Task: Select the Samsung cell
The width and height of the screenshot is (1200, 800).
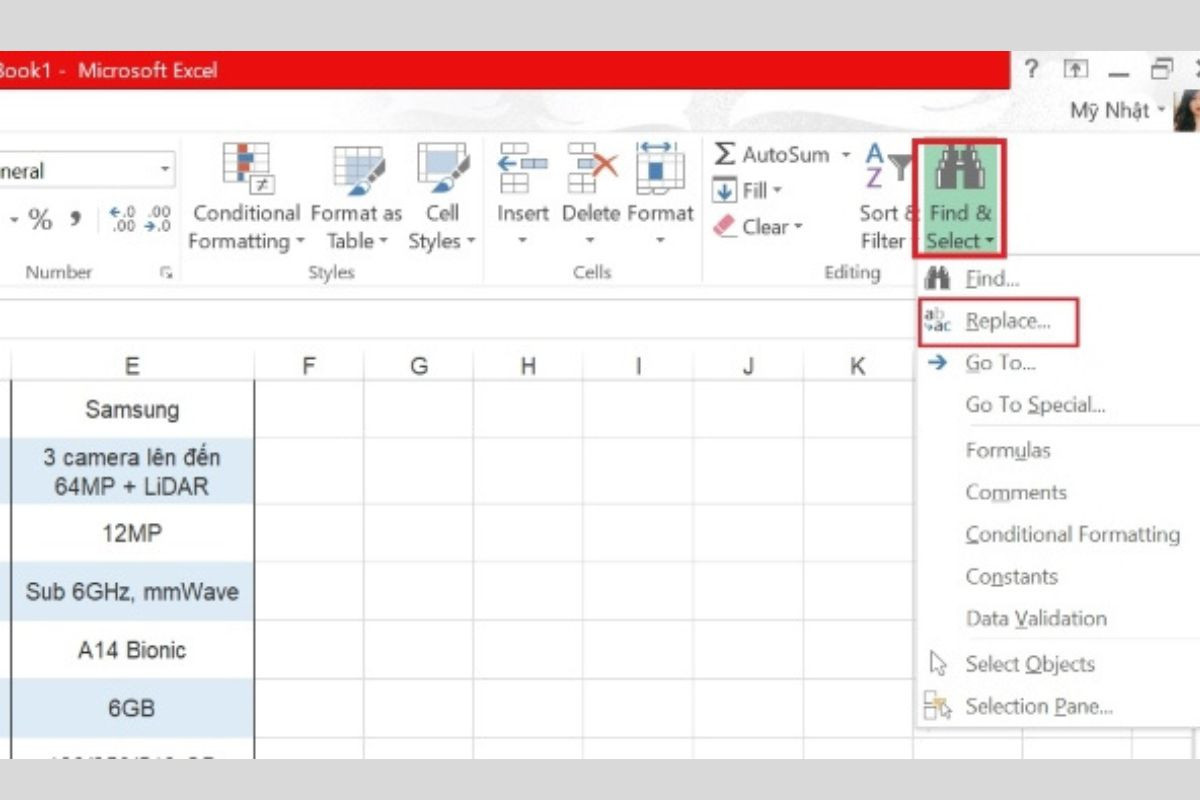Action: (x=132, y=409)
